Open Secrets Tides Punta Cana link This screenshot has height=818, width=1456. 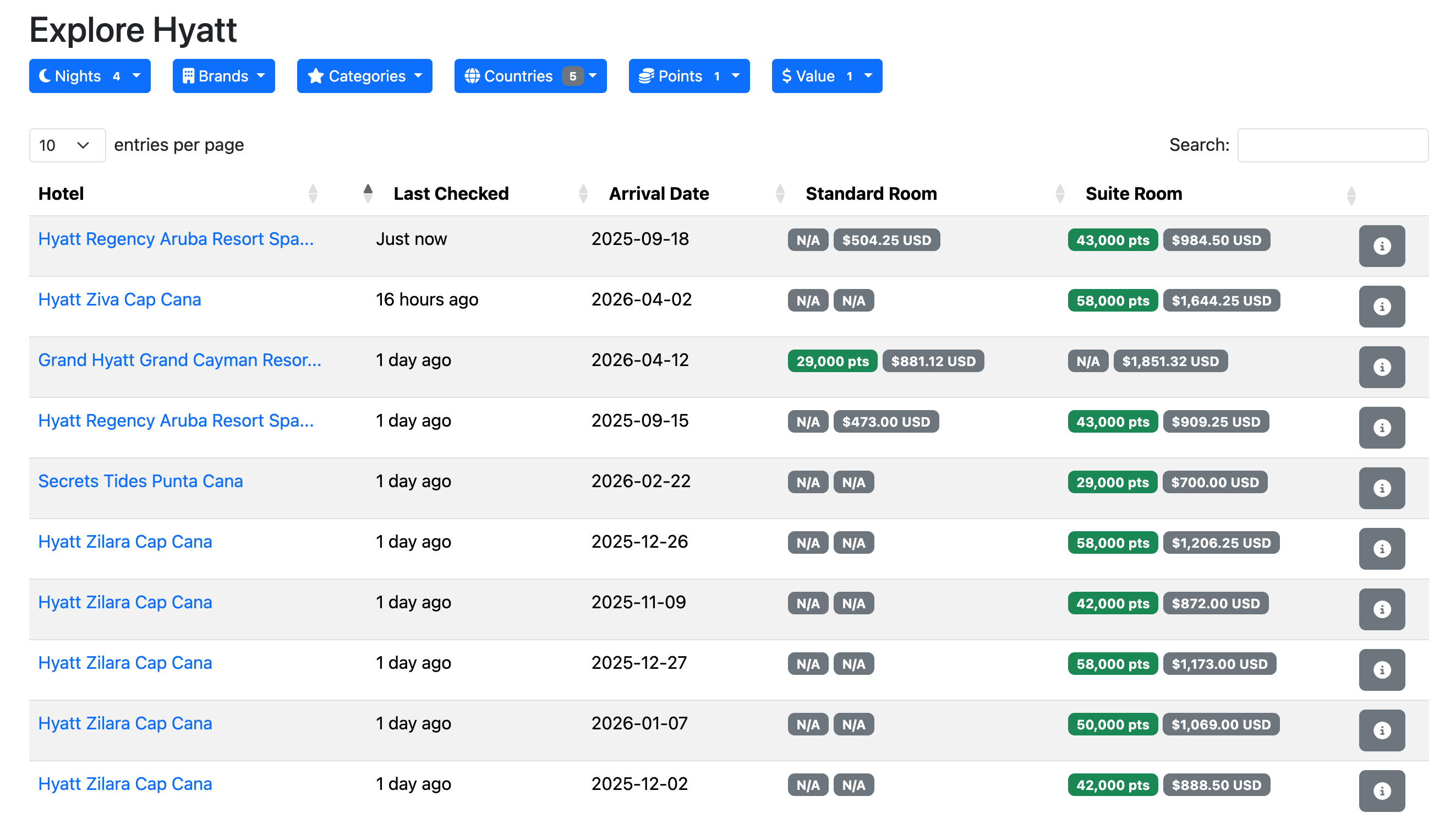[x=140, y=481]
